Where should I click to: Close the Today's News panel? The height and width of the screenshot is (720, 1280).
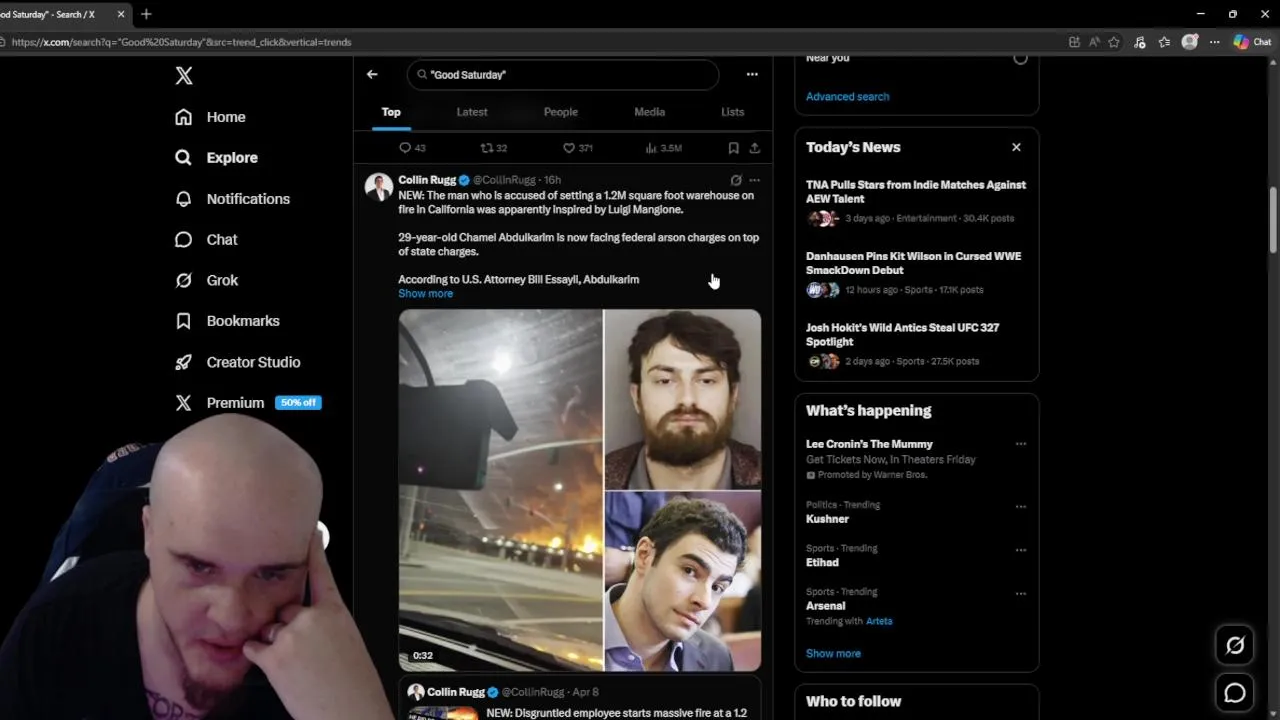1016,147
